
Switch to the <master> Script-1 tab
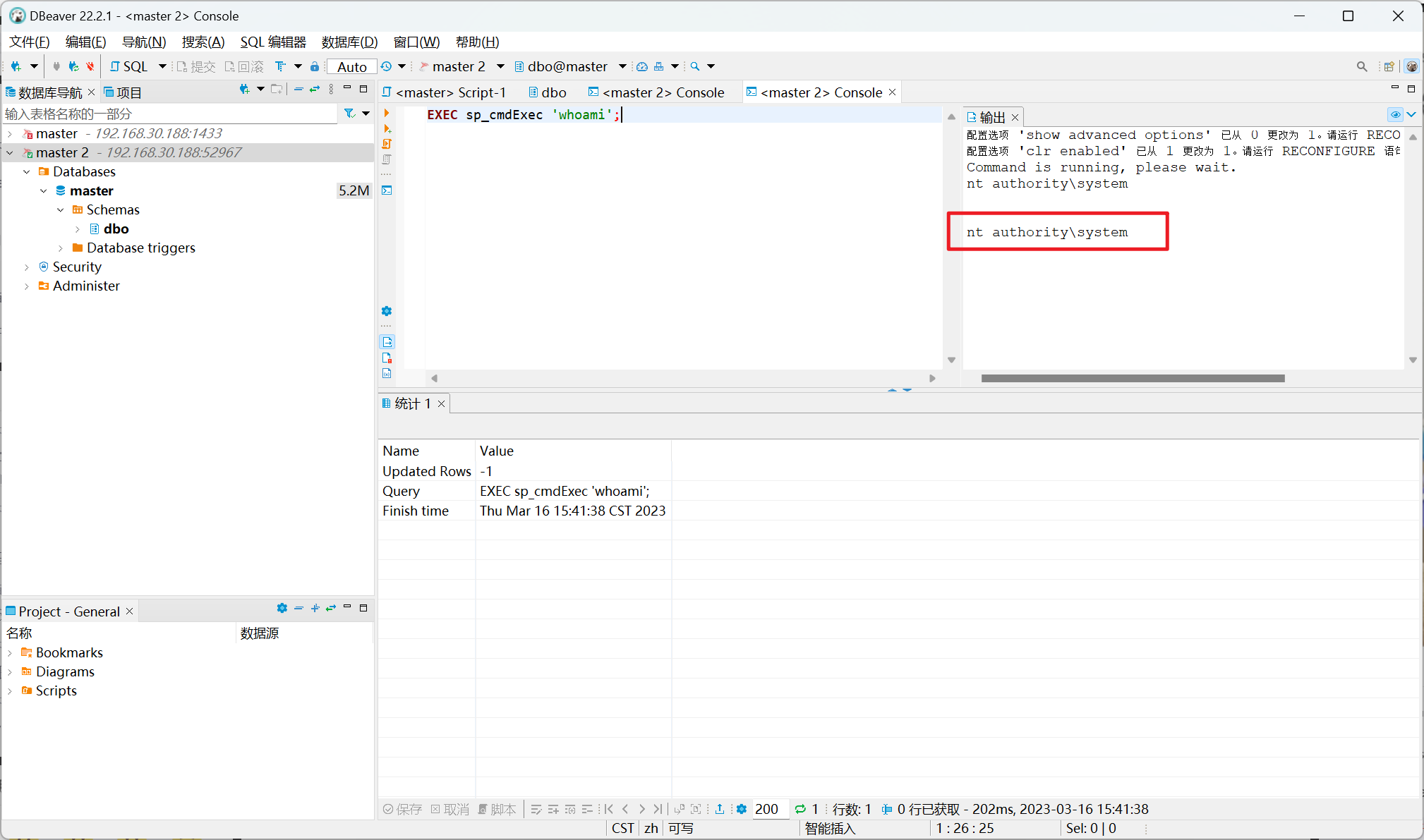tap(445, 92)
